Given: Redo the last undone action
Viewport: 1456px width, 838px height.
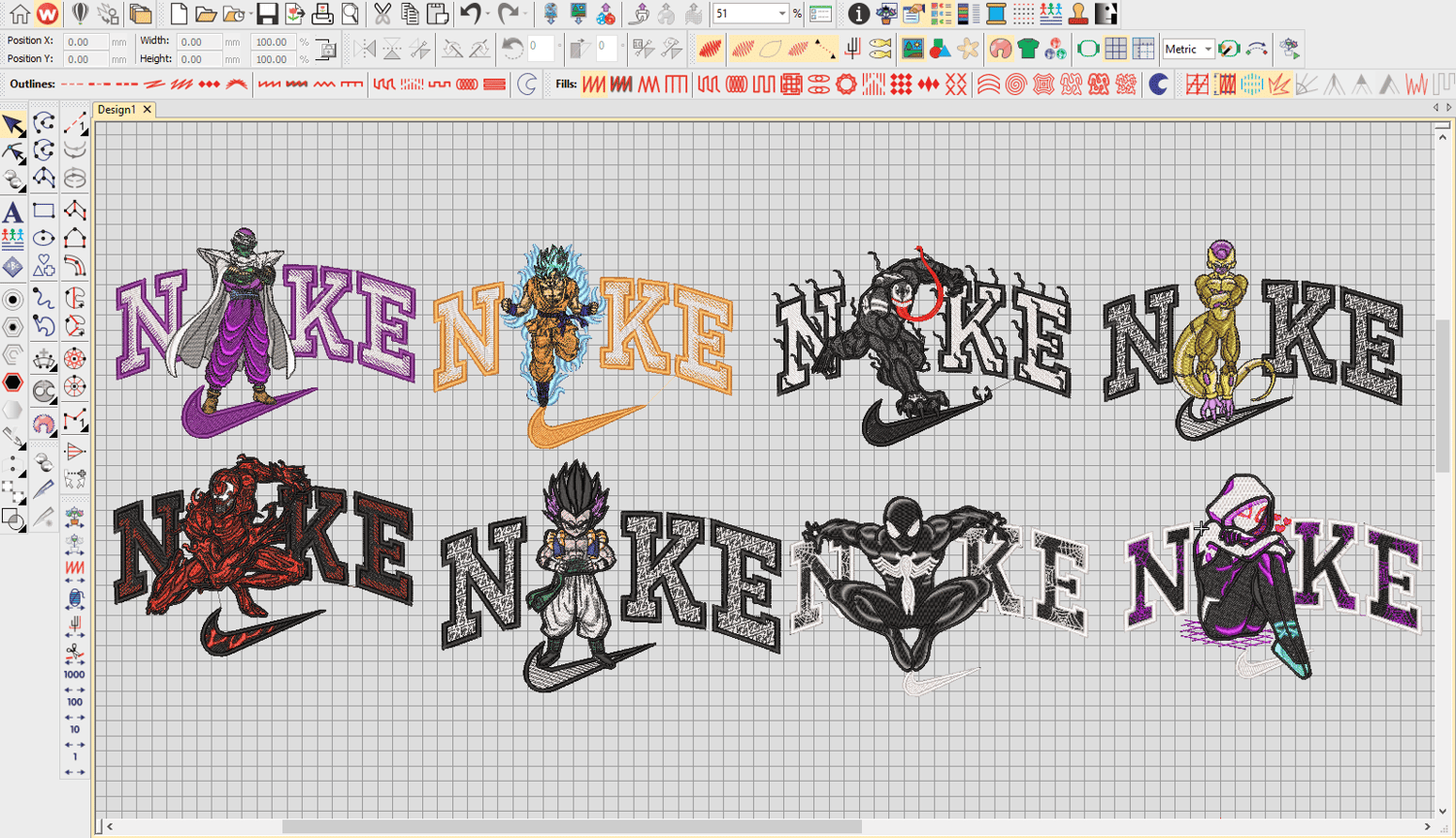Looking at the screenshot, I should (507, 14).
